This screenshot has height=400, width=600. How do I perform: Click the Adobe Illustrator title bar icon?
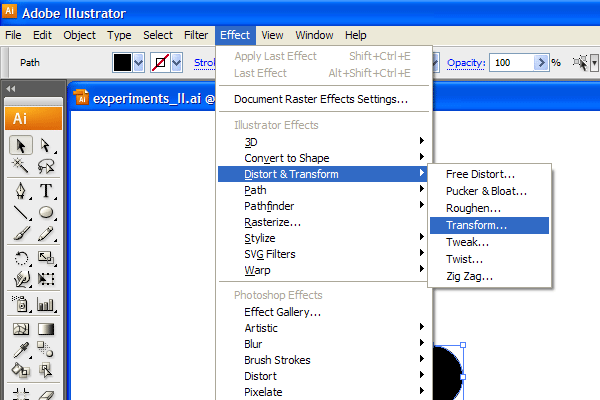click(9, 11)
